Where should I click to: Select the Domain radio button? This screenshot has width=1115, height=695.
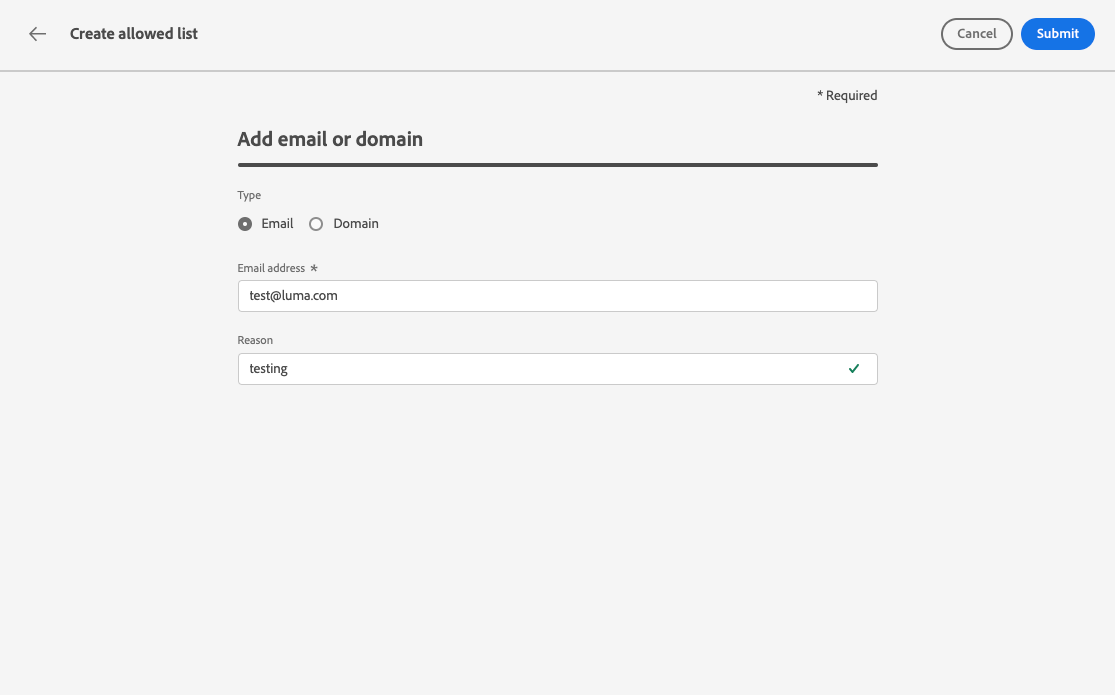tap(316, 224)
